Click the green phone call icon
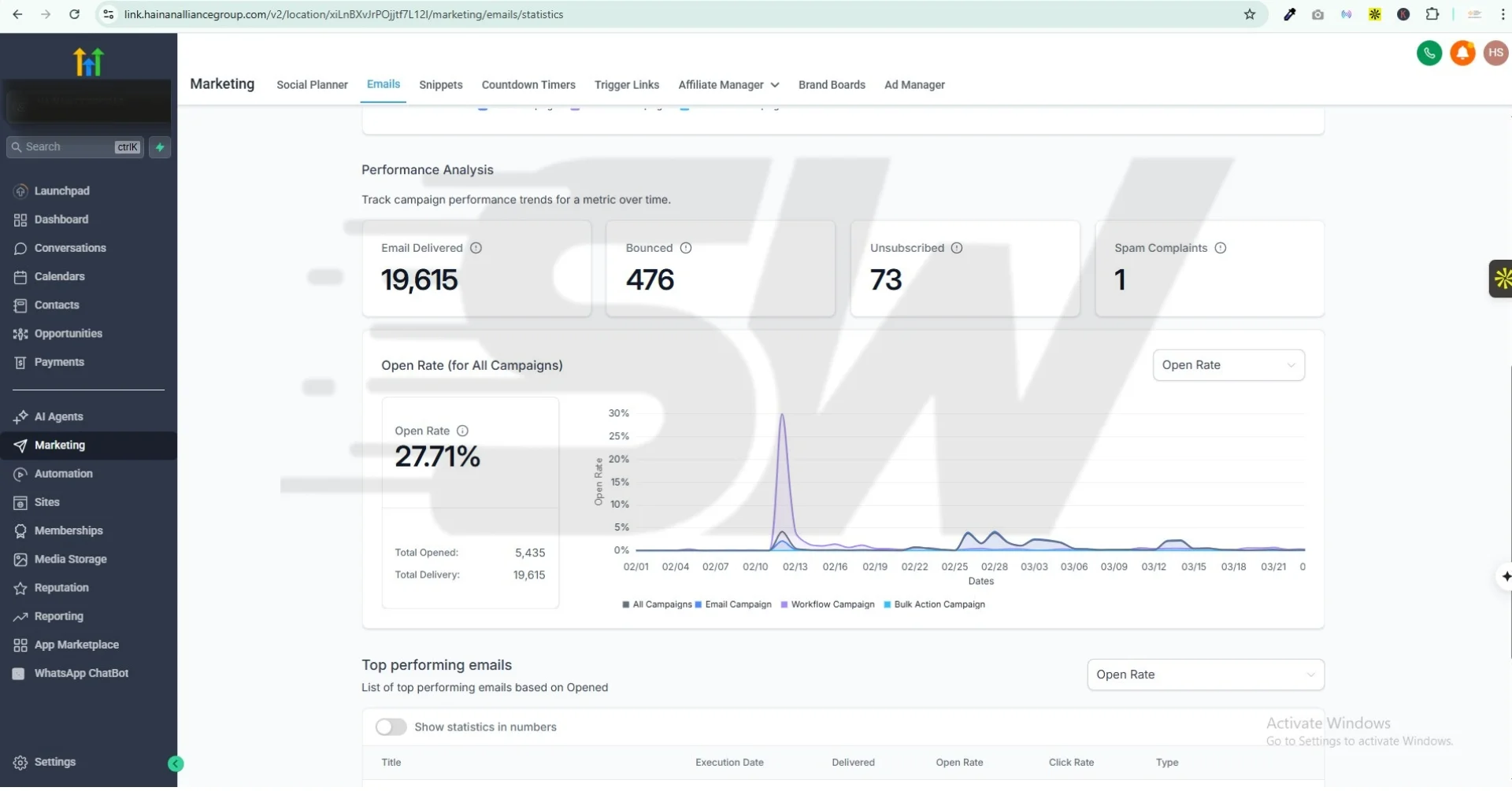 pyautogui.click(x=1429, y=54)
